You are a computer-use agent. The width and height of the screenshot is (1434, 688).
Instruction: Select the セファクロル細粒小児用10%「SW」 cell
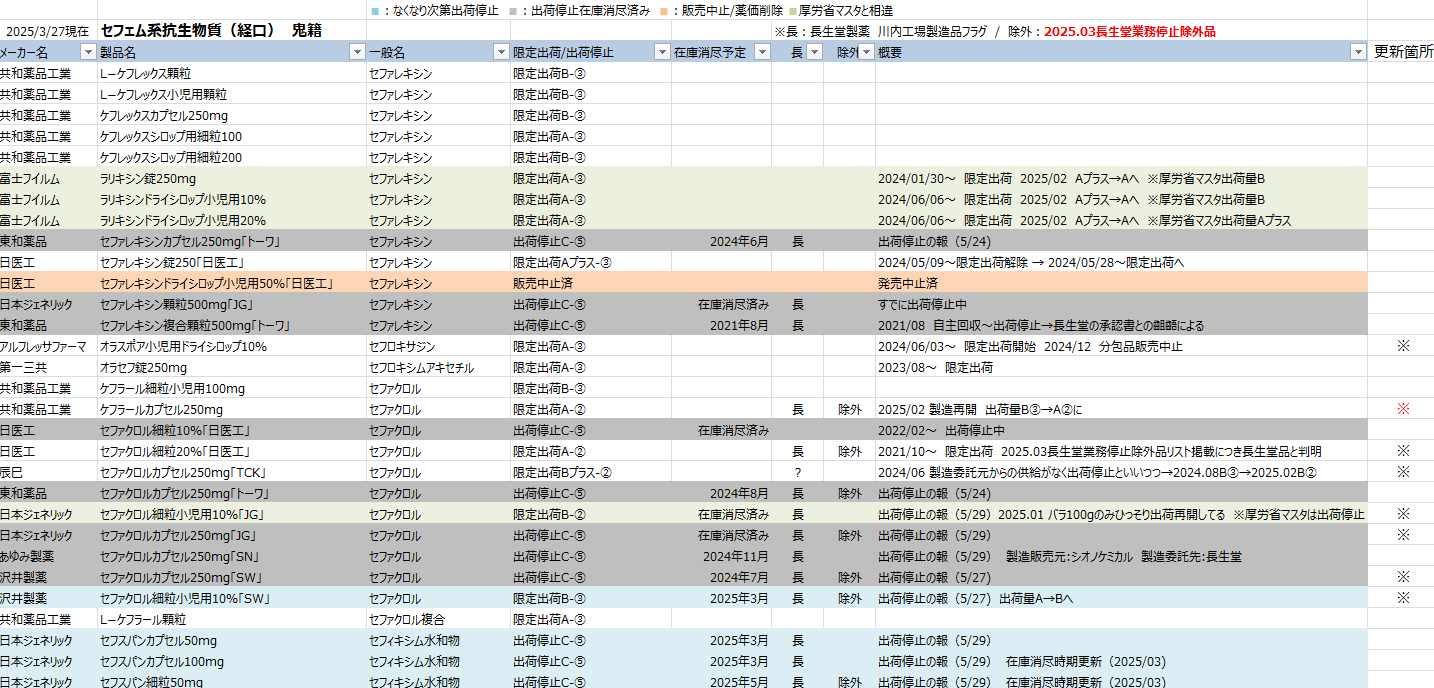(x=232, y=598)
